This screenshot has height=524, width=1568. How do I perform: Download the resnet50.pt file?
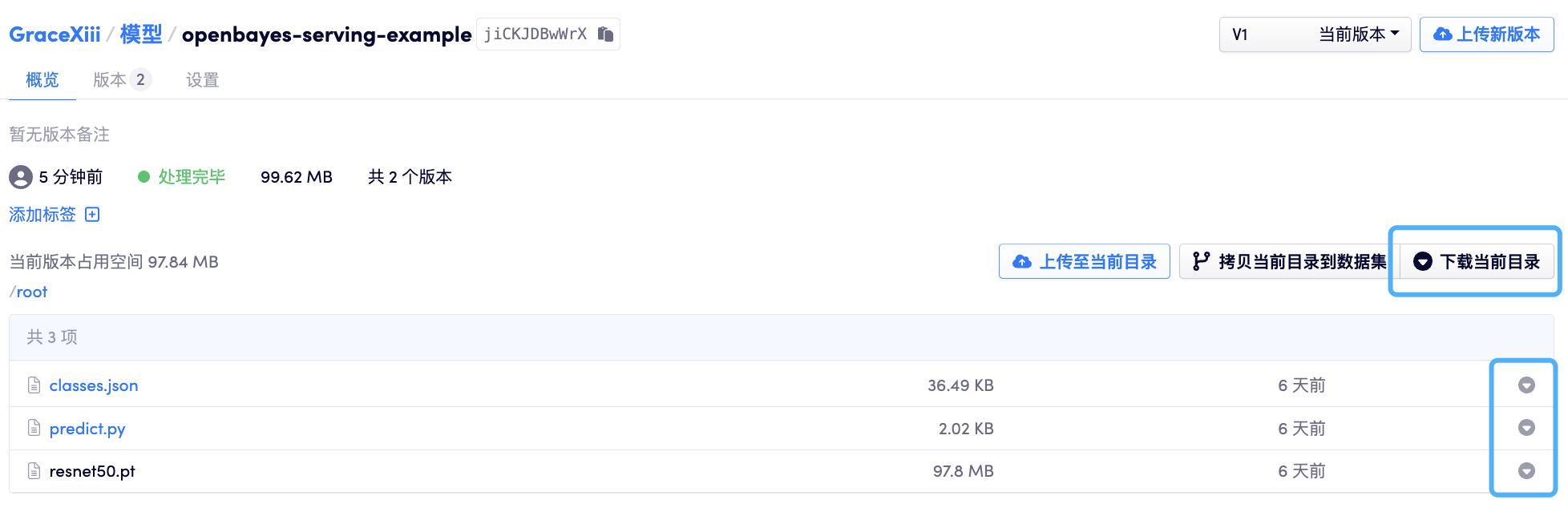[1526, 471]
